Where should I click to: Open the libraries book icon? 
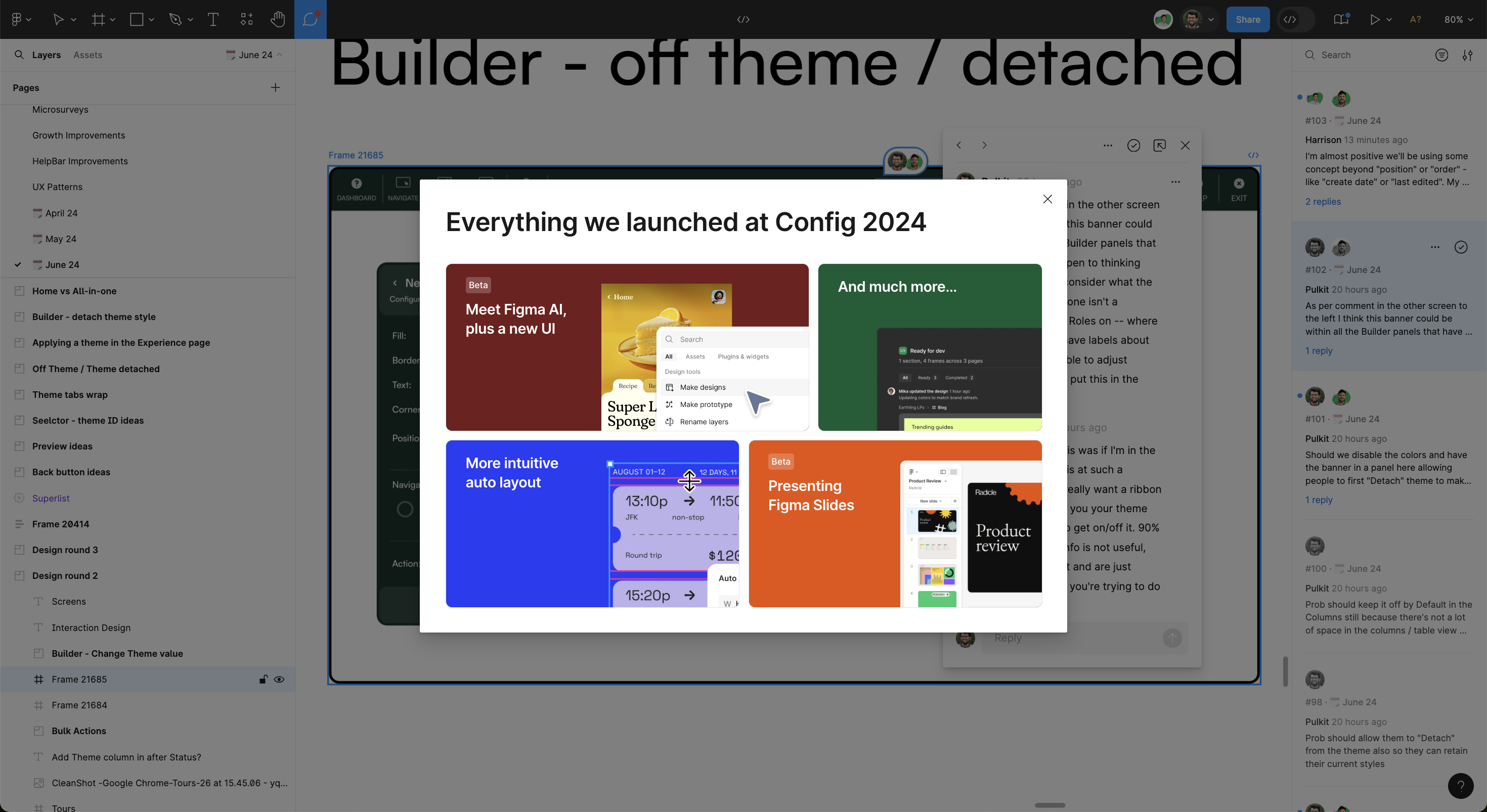(1341, 19)
